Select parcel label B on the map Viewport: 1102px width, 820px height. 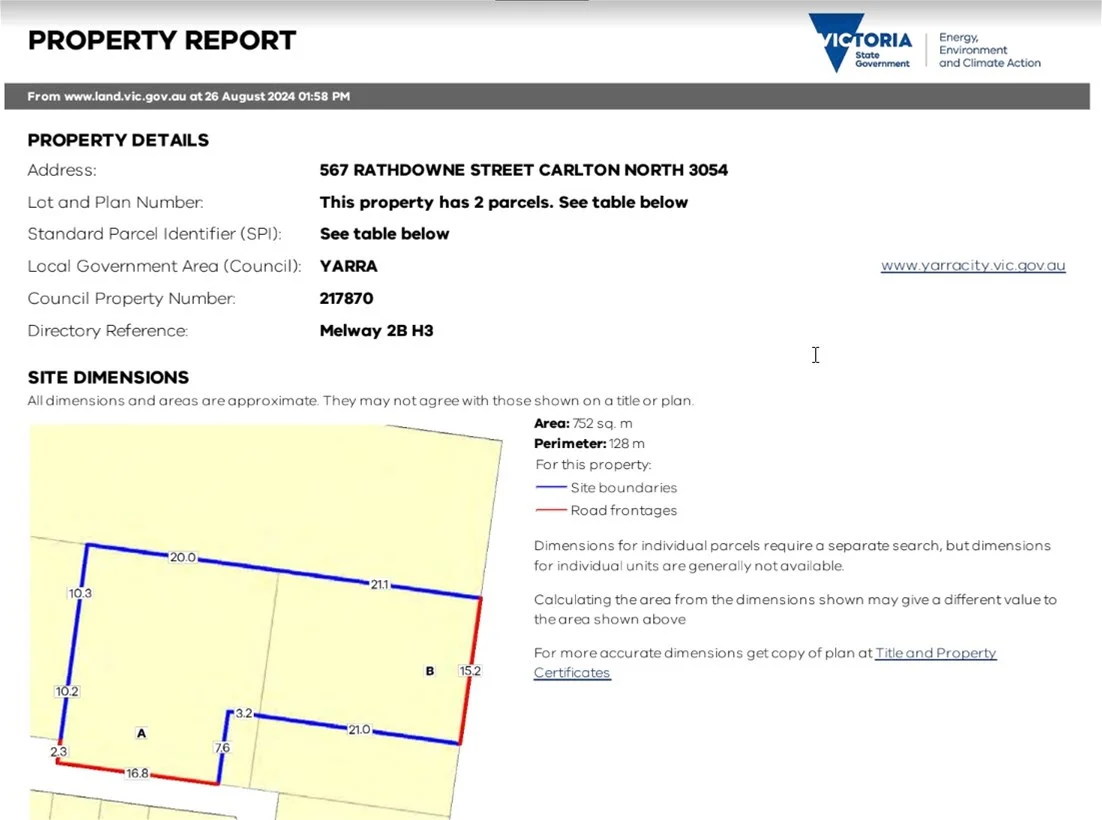pyautogui.click(x=430, y=671)
